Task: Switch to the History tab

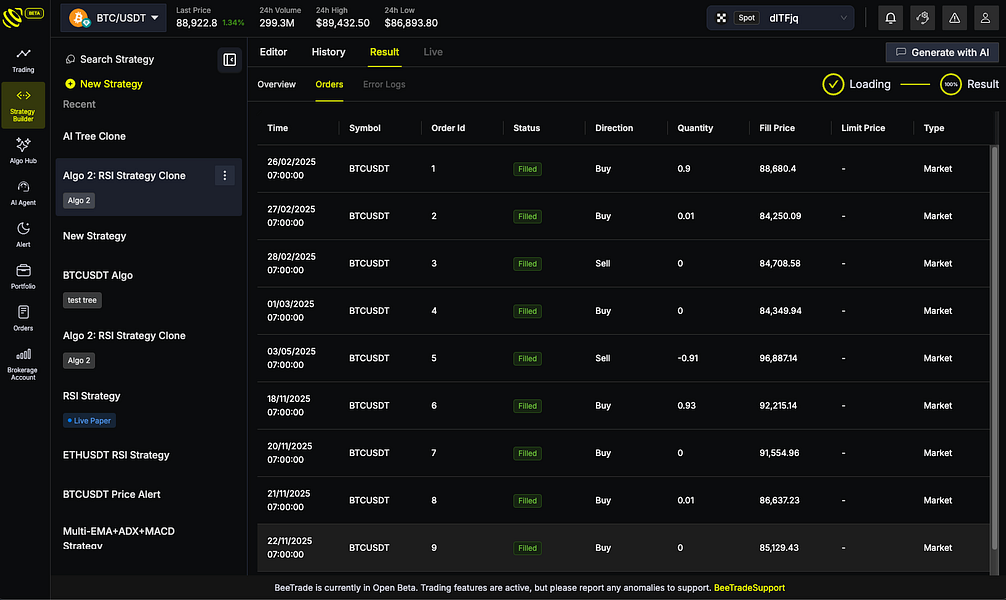Action: (x=328, y=52)
